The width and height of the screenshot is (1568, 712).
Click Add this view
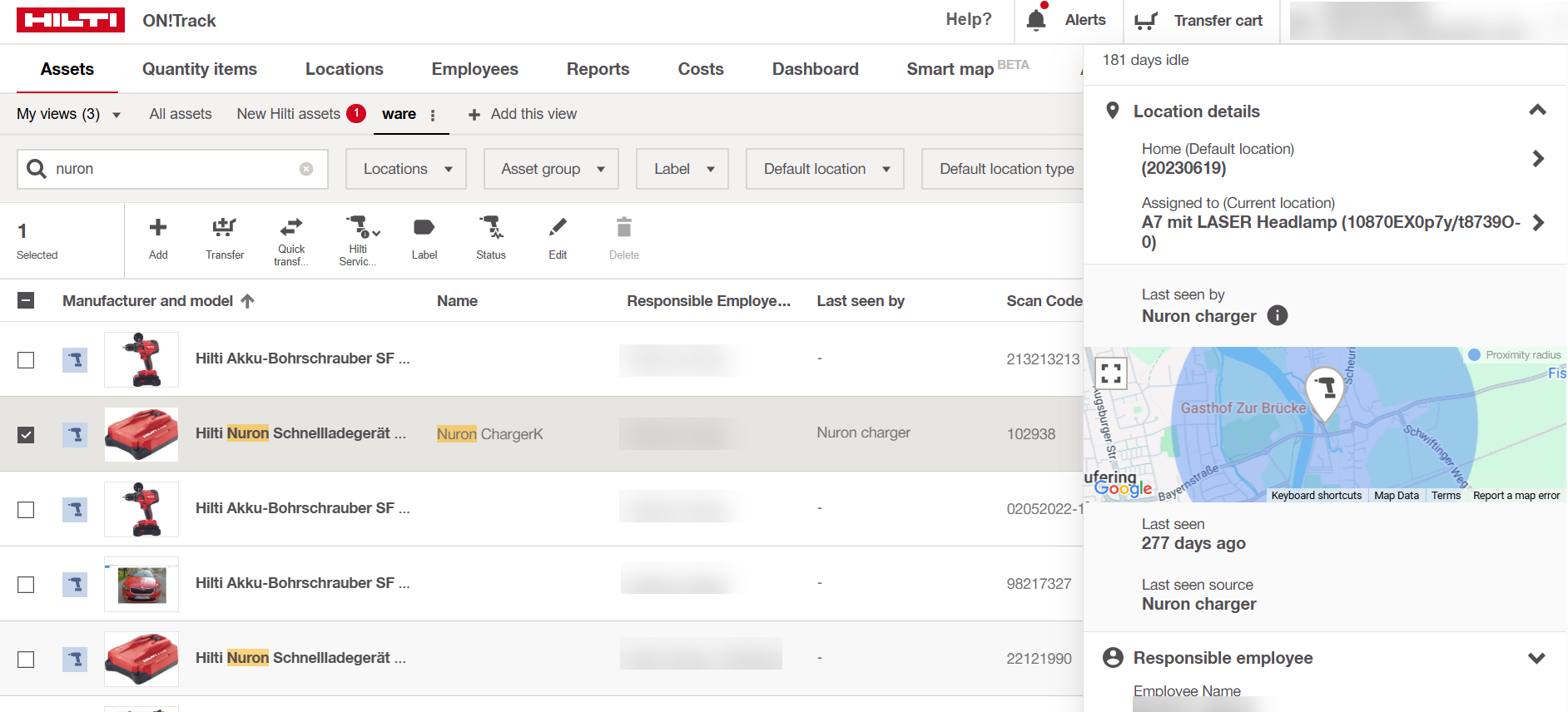523,114
